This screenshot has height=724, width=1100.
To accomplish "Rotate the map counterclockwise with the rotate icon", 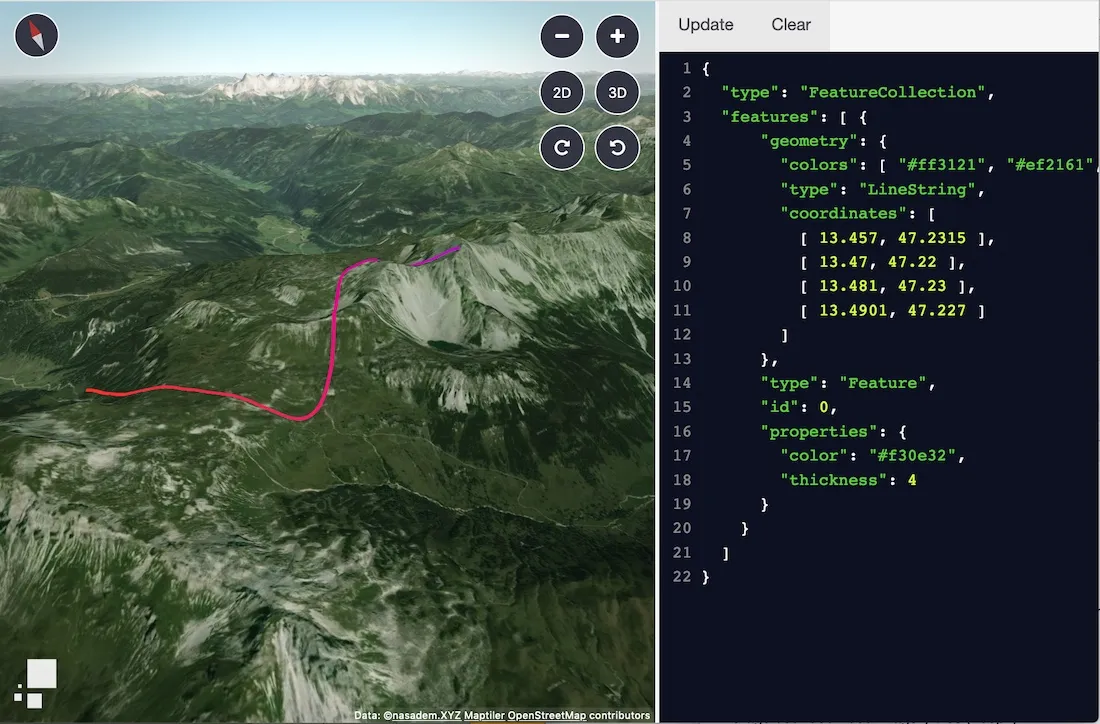I will [x=617, y=146].
